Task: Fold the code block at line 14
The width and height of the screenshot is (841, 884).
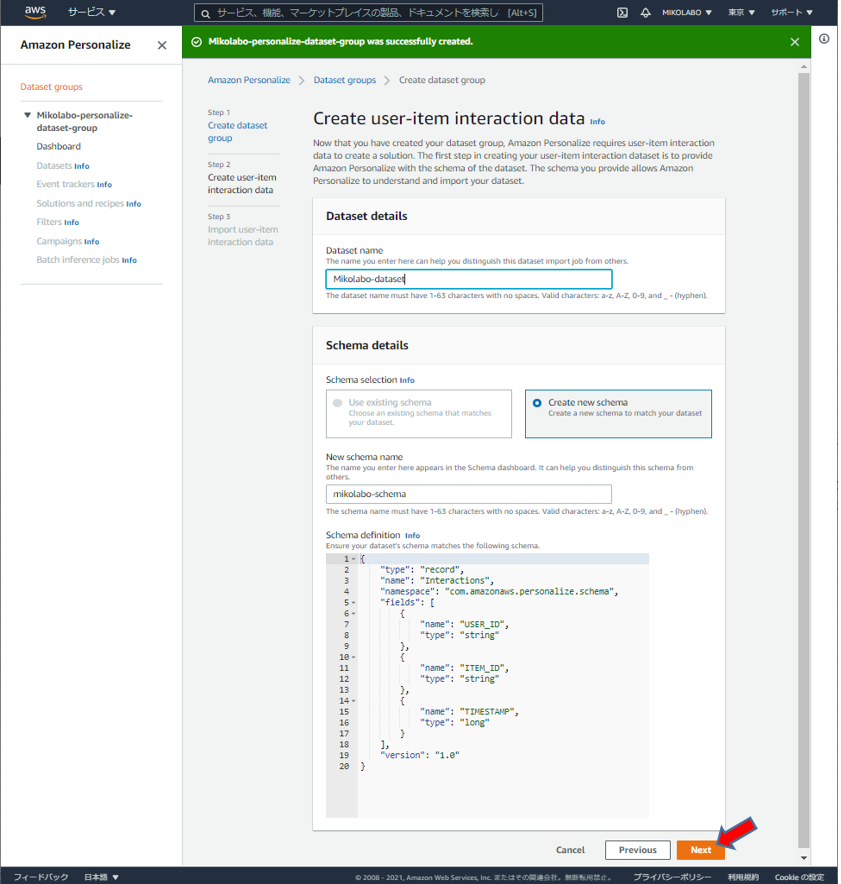Action: pyautogui.click(x=355, y=702)
